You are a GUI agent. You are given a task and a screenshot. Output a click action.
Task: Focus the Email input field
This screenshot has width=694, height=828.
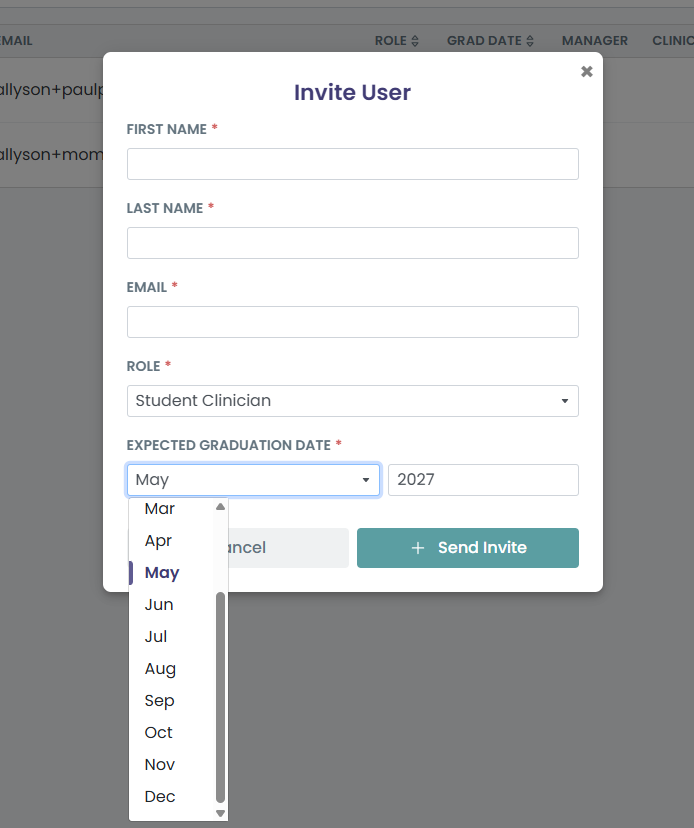pos(353,322)
